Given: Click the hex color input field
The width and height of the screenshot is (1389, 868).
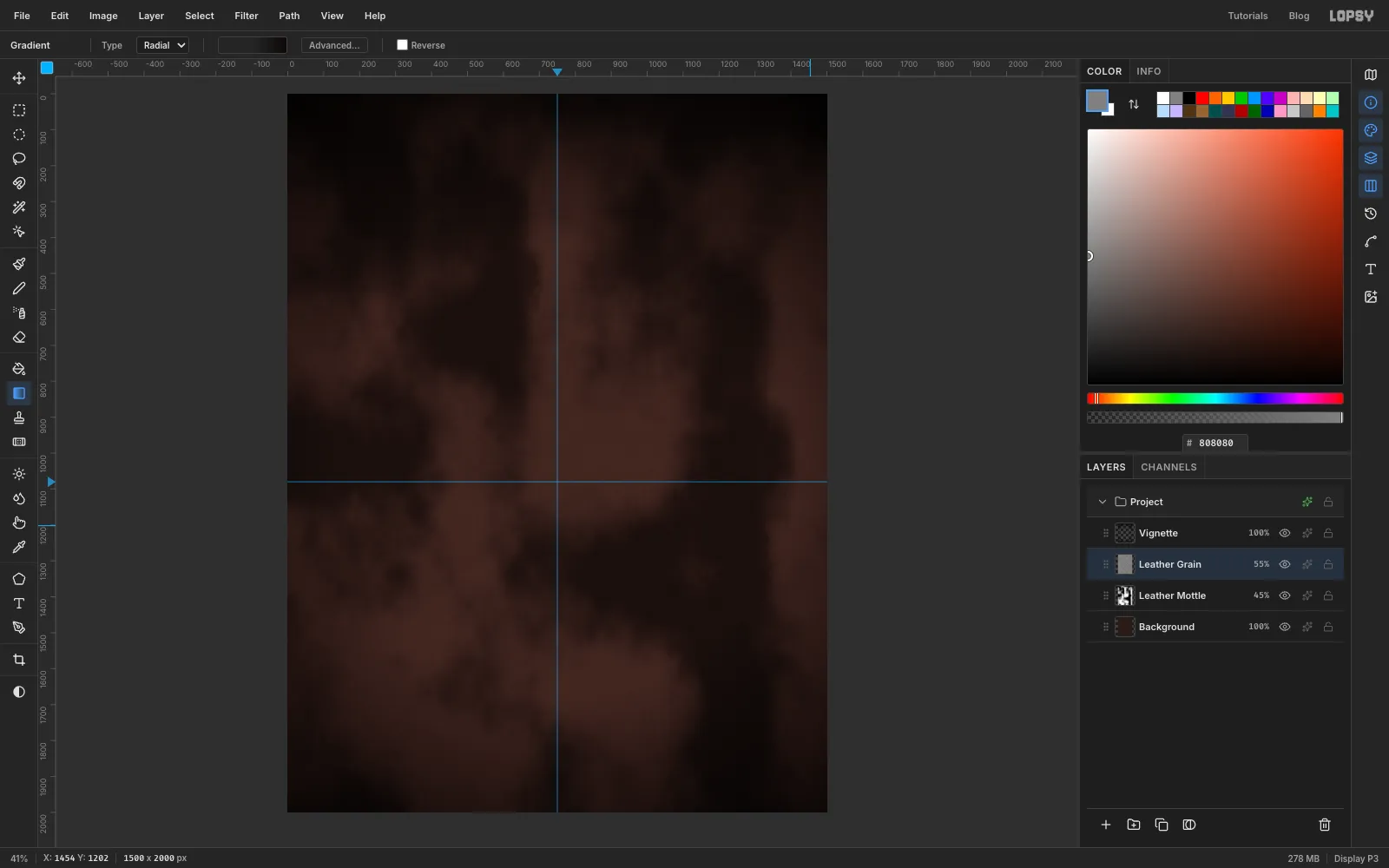Looking at the screenshot, I should (1215, 443).
